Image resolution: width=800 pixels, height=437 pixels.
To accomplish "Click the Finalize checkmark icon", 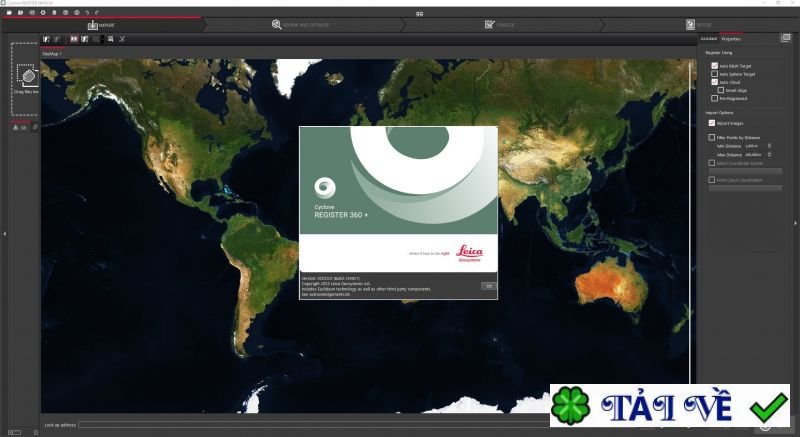I will point(490,24).
